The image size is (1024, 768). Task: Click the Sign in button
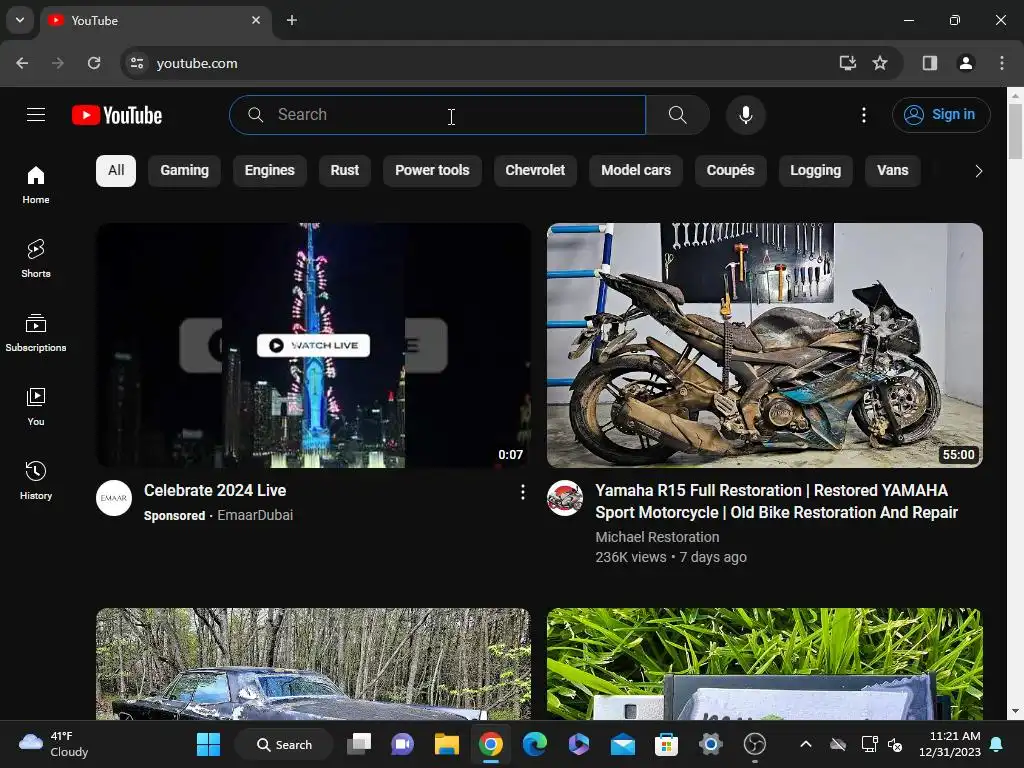click(x=941, y=115)
